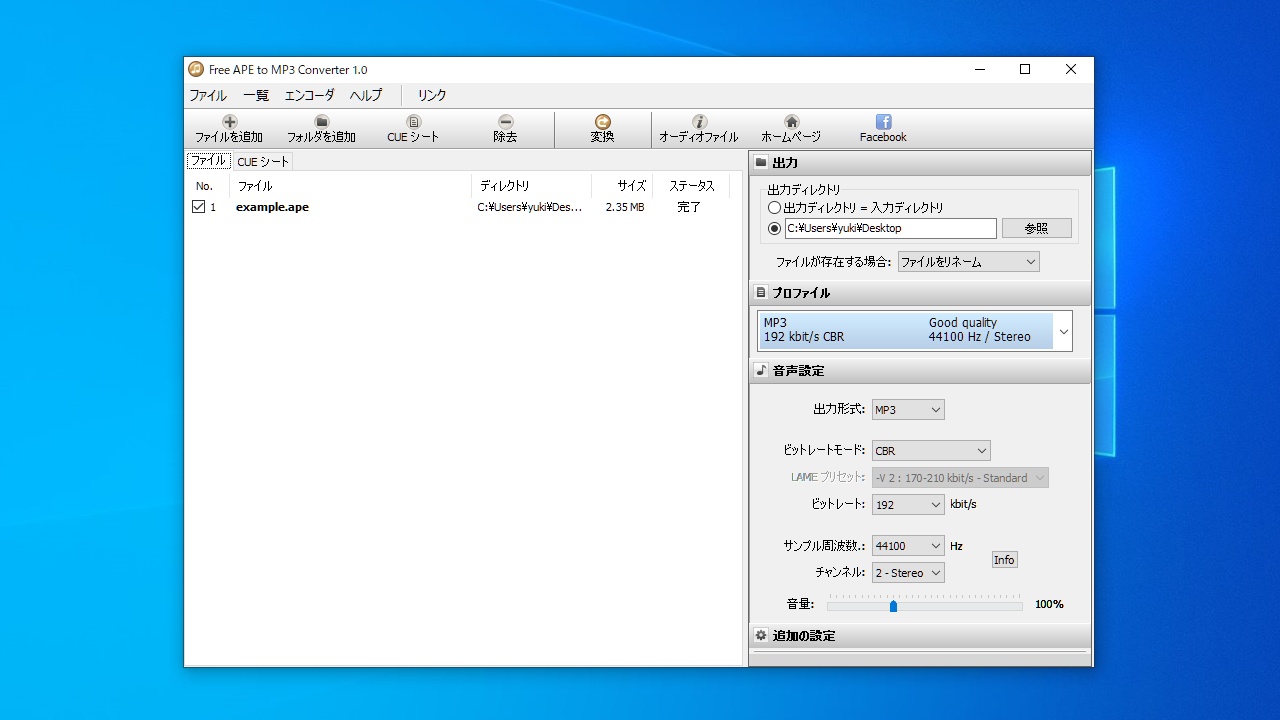Start conversion with the 変換 icon

click(602, 122)
